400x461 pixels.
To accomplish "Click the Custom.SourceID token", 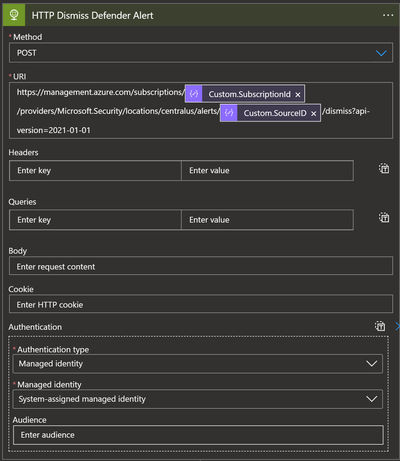I will (x=270, y=113).
